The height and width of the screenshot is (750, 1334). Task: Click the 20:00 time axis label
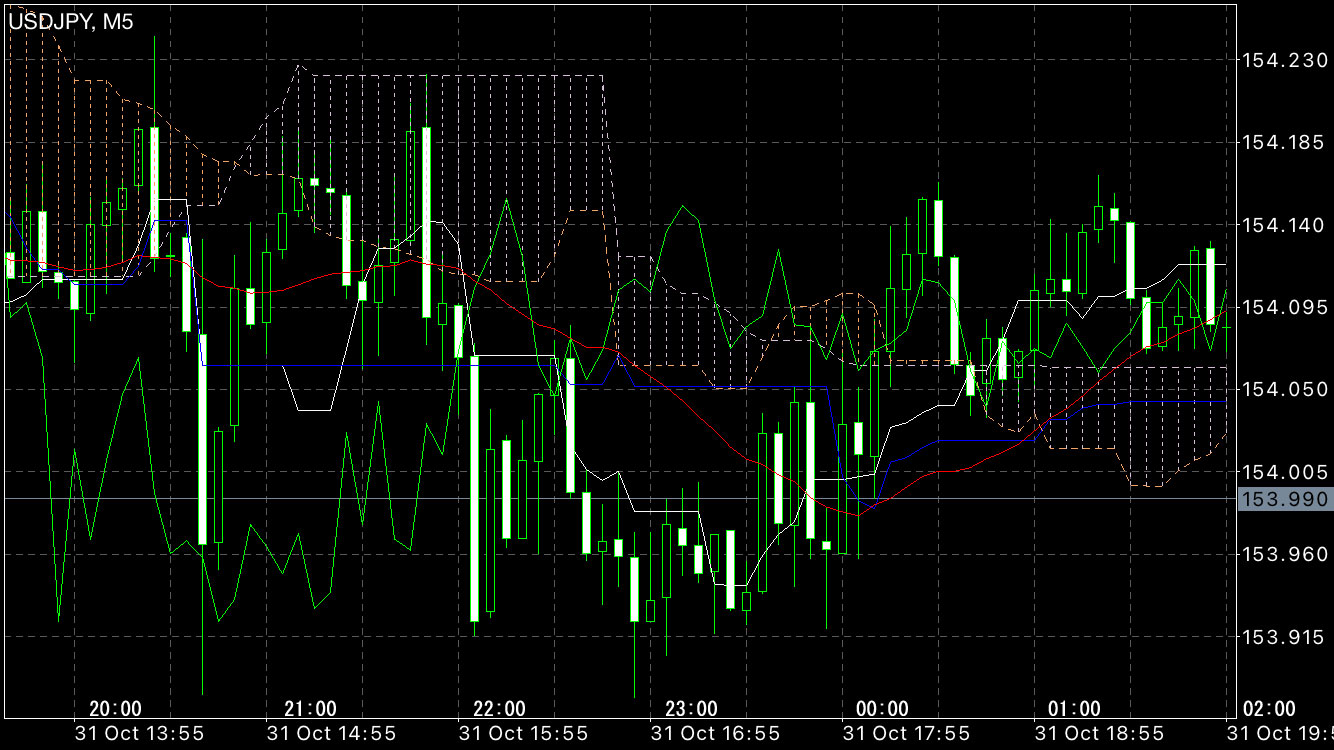[115, 709]
